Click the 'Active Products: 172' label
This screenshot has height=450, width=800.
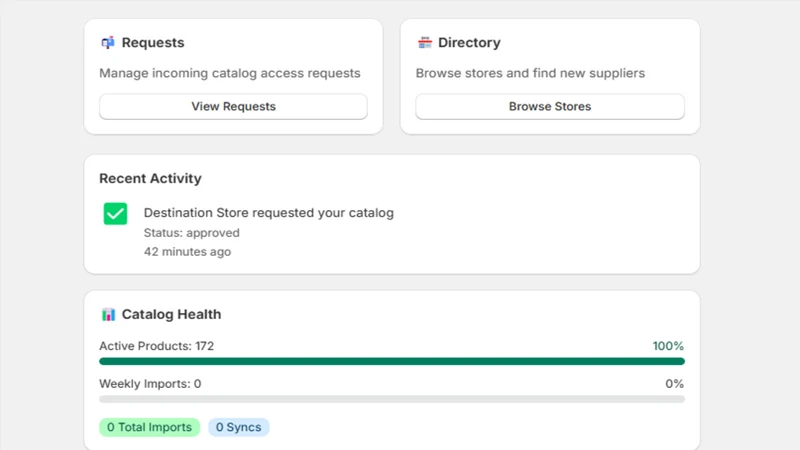click(156, 346)
